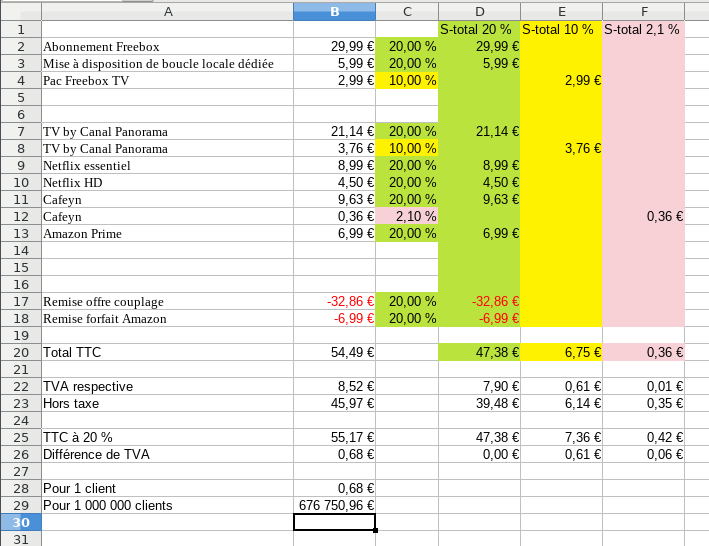Image resolution: width=709 pixels, height=546 pixels.
Task: Click the 'Netflix essentiel' cell
Action: (x=167, y=166)
